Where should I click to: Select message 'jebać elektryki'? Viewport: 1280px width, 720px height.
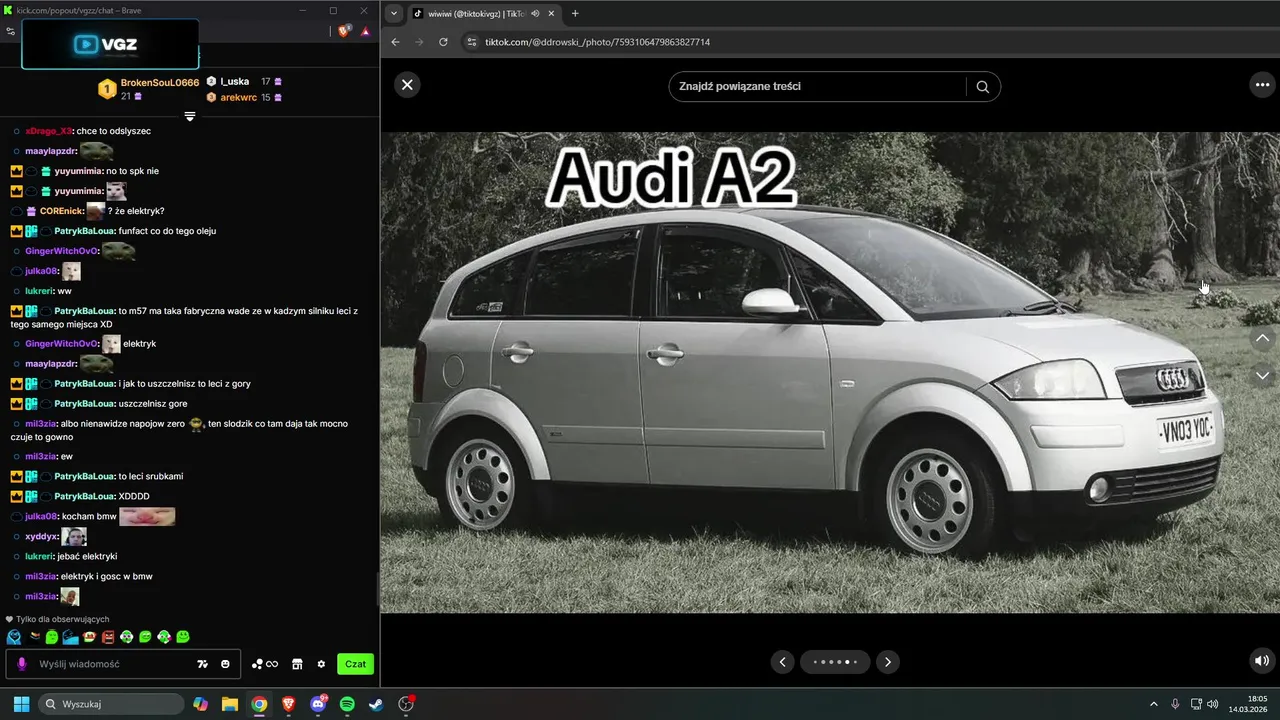pyautogui.click(x=87, y=556)
